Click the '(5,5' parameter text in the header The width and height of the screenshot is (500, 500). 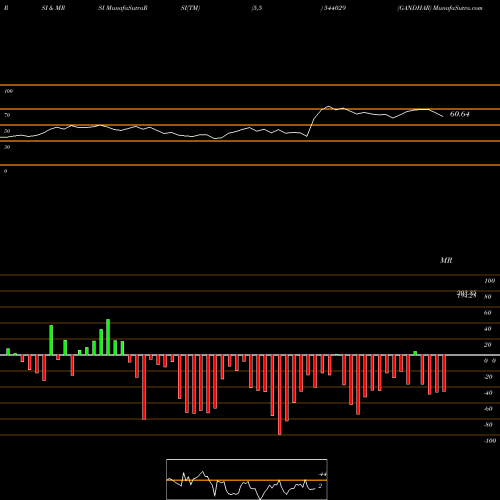[x=257, y=8]
